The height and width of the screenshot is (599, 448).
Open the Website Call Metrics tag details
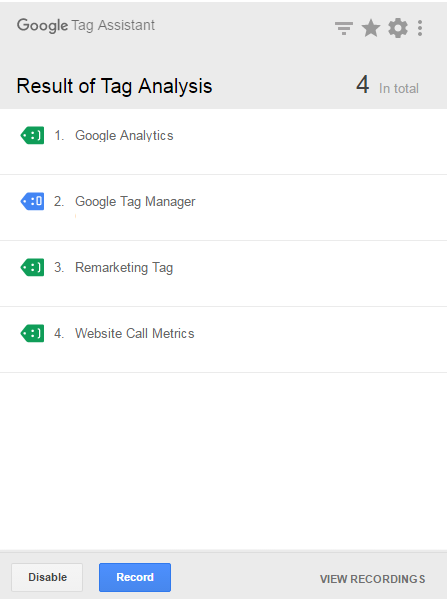tap(224, 340)
